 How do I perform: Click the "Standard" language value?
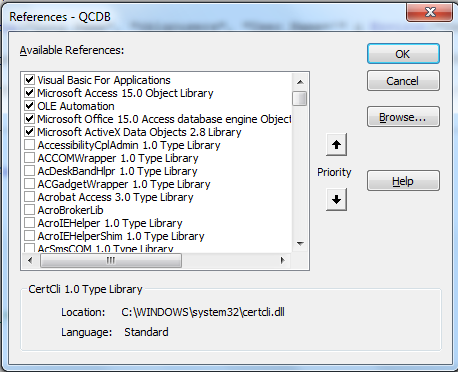[146, 332]
